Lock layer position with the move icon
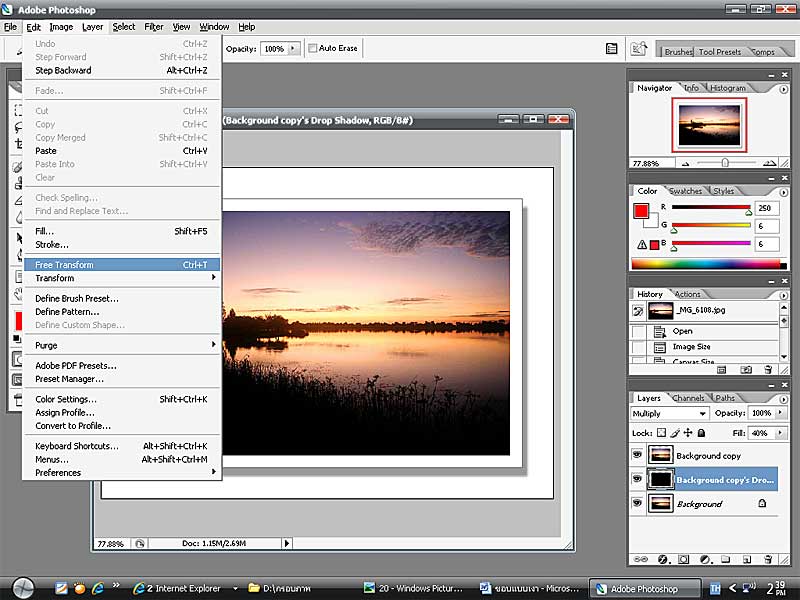This screenshot has width=800, height=600. click(x=688, y=433)
